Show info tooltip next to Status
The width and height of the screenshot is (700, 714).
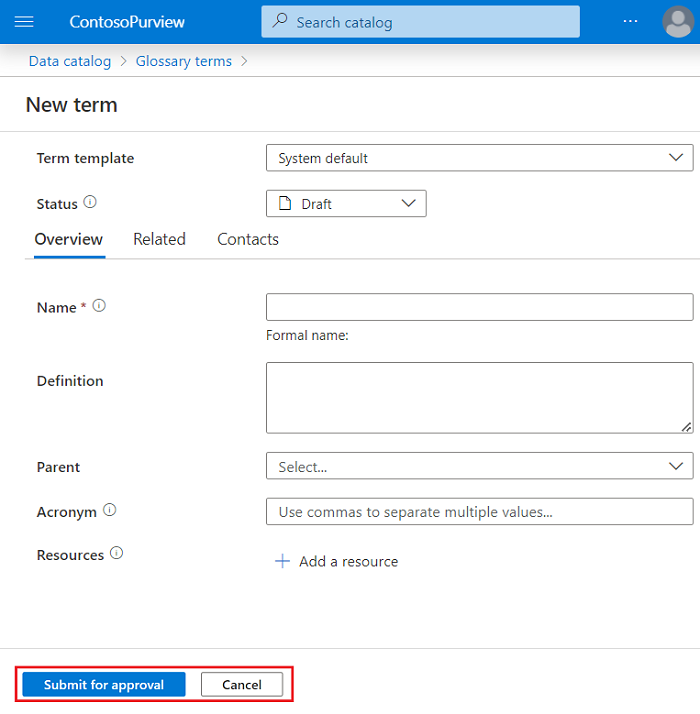[x=90, y=201]
